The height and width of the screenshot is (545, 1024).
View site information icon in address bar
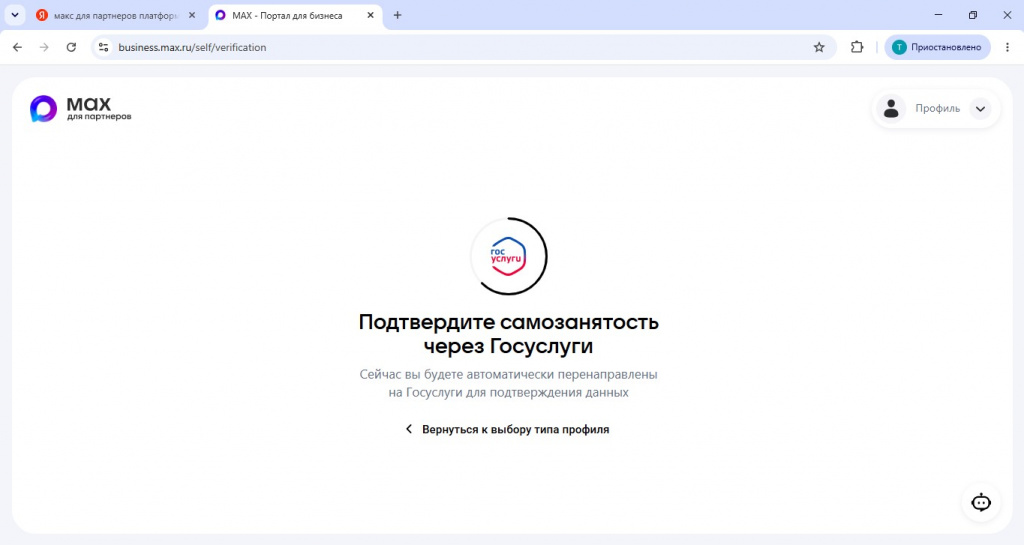103,47
